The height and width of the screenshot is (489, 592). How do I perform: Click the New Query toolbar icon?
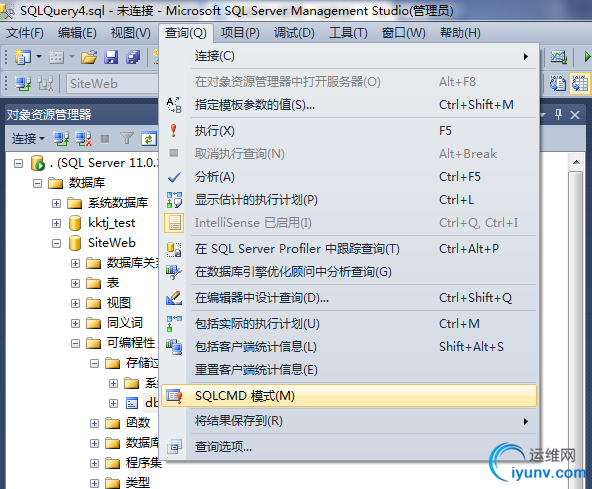coord(23,57)
